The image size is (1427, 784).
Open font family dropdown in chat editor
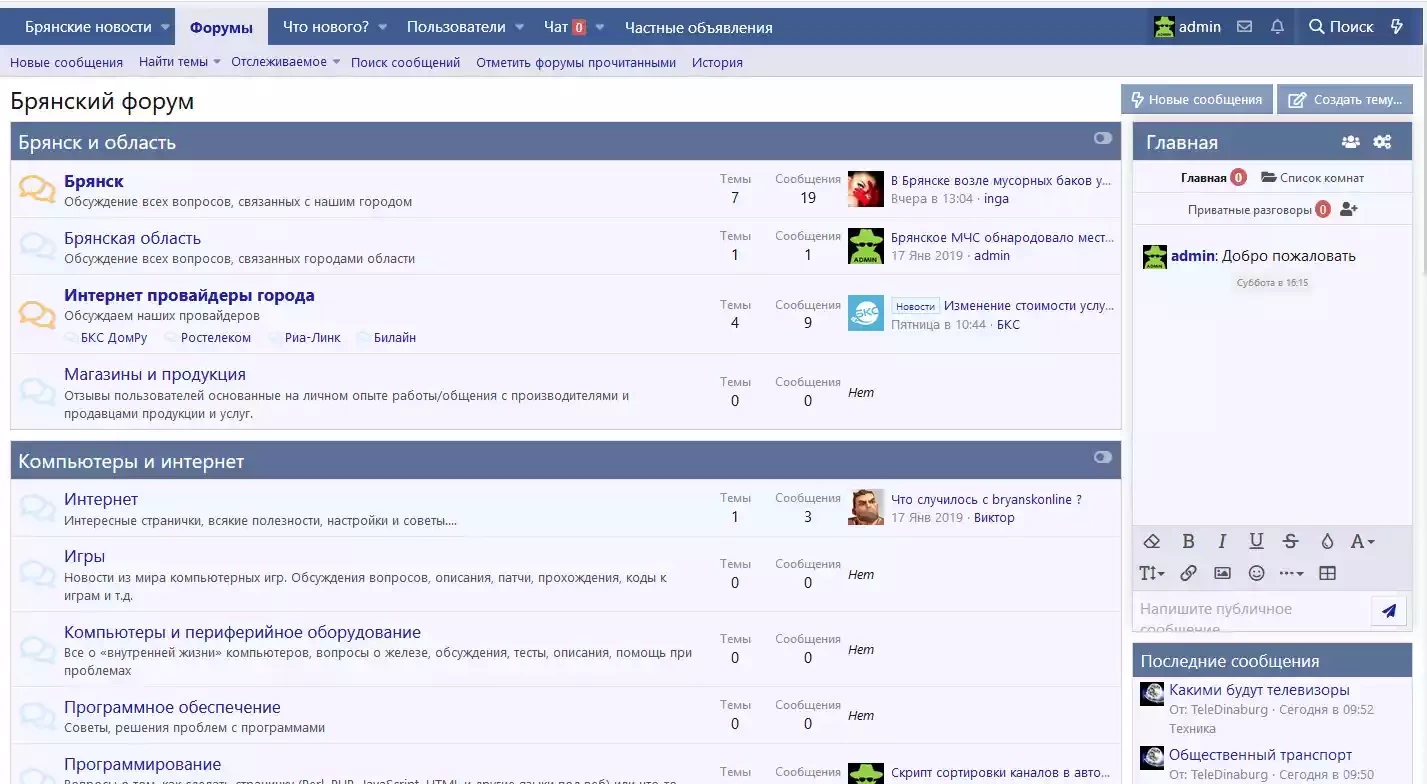[1362, 541]
